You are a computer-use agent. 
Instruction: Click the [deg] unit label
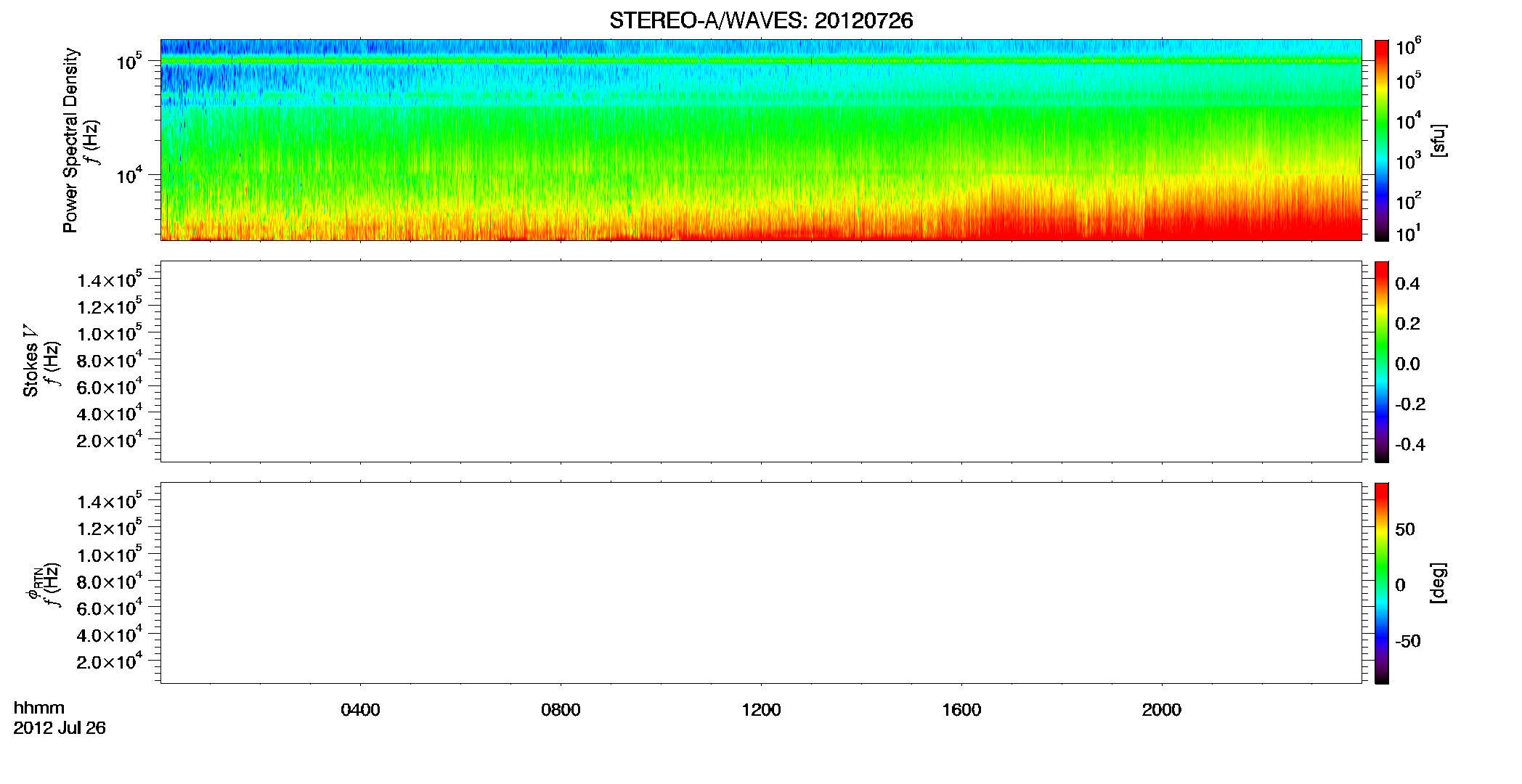[x=1438, y=583]
